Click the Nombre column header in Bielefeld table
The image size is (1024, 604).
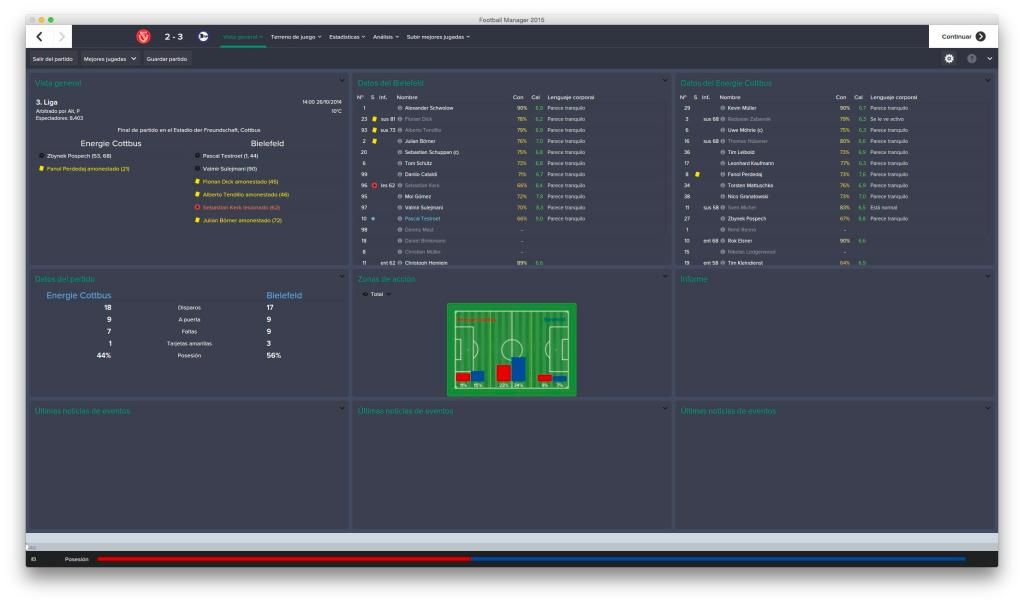pos(407,97)
